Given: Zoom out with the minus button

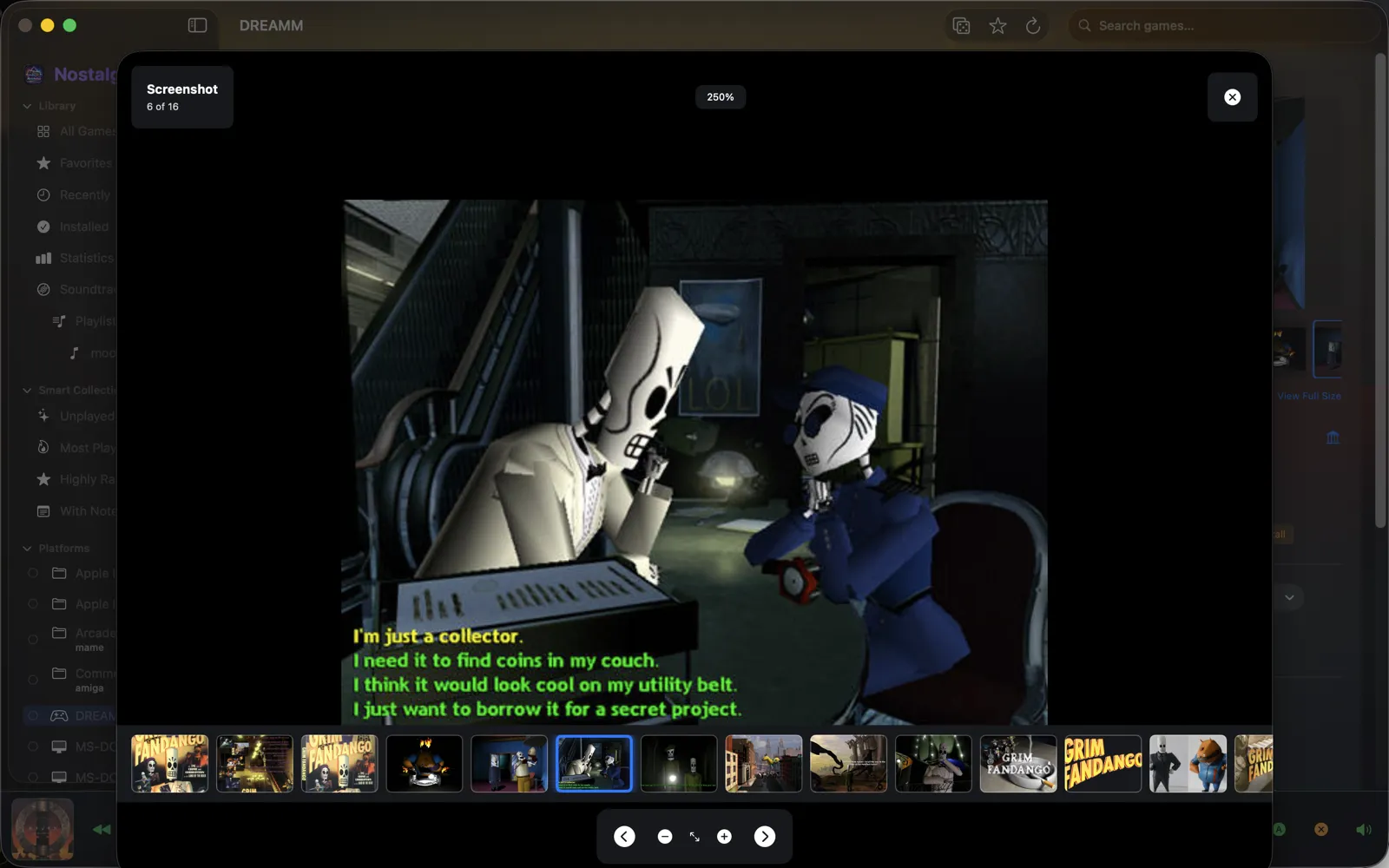Looking at the screenshot, I should coord(665,837).
